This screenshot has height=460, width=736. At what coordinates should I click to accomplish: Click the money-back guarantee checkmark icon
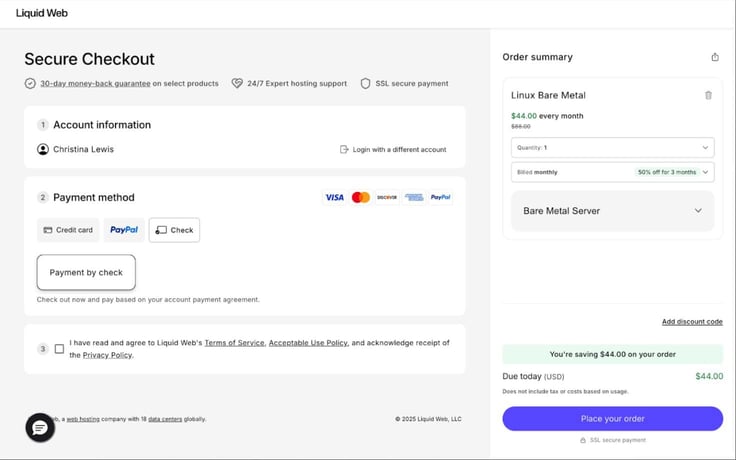pos(30,84)
